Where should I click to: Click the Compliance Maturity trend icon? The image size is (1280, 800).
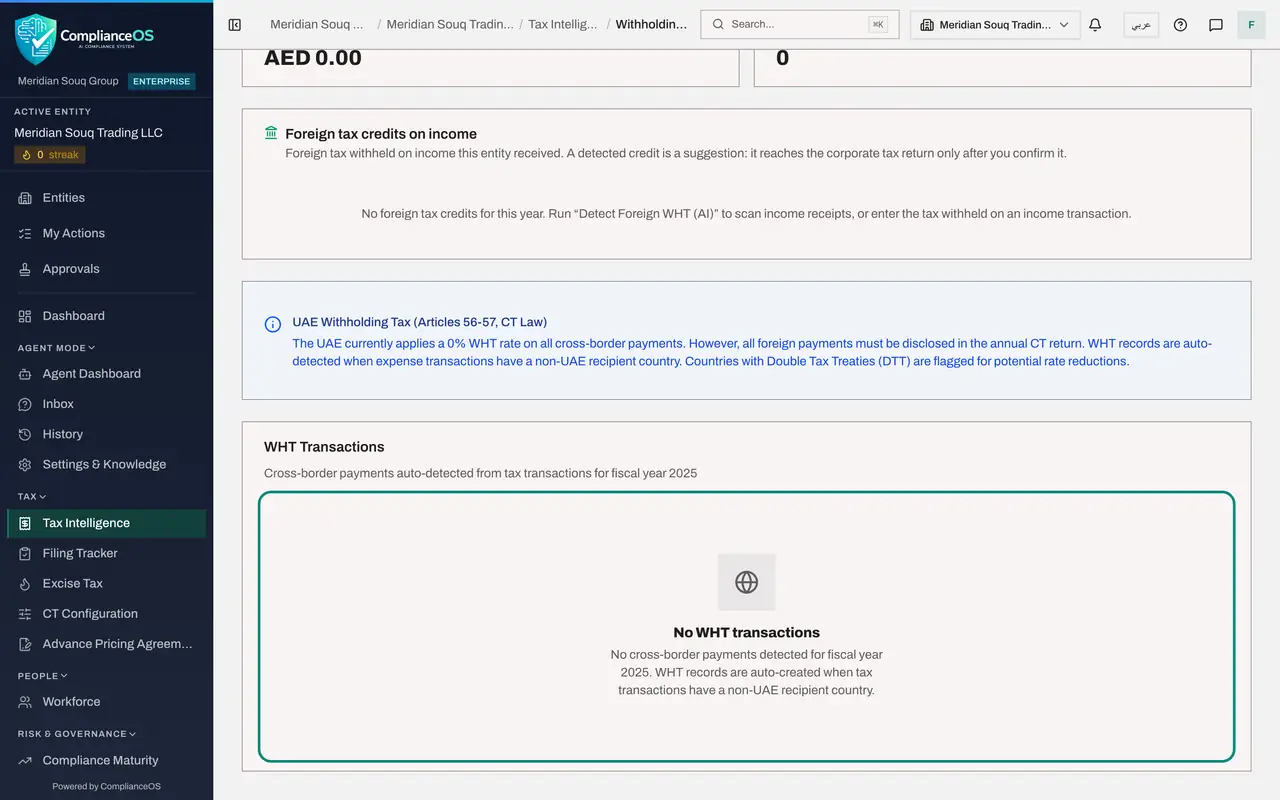point(25,760)
